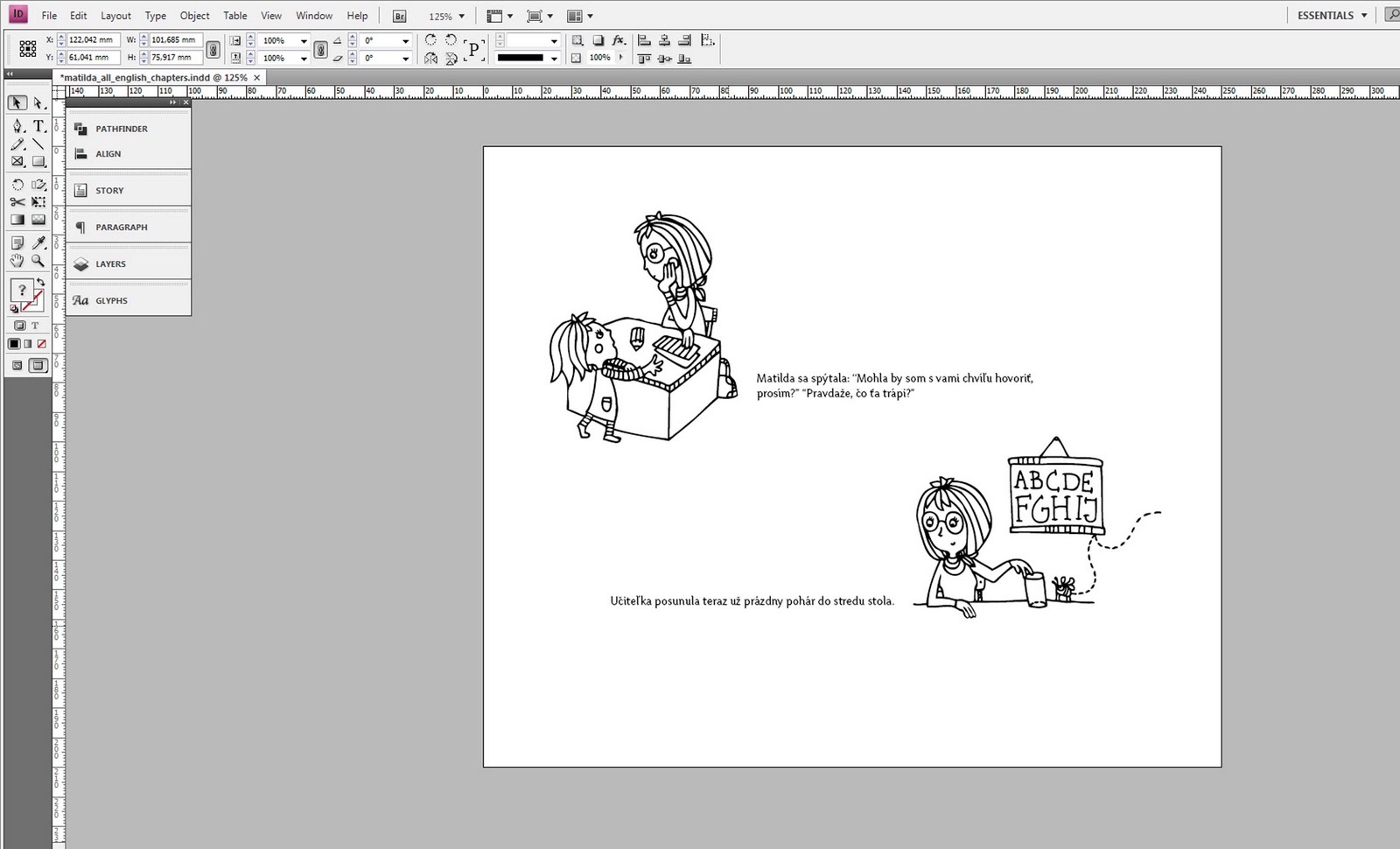Open the Object menu
This screenshot has width=1400, height=849.
click(194, 16)
